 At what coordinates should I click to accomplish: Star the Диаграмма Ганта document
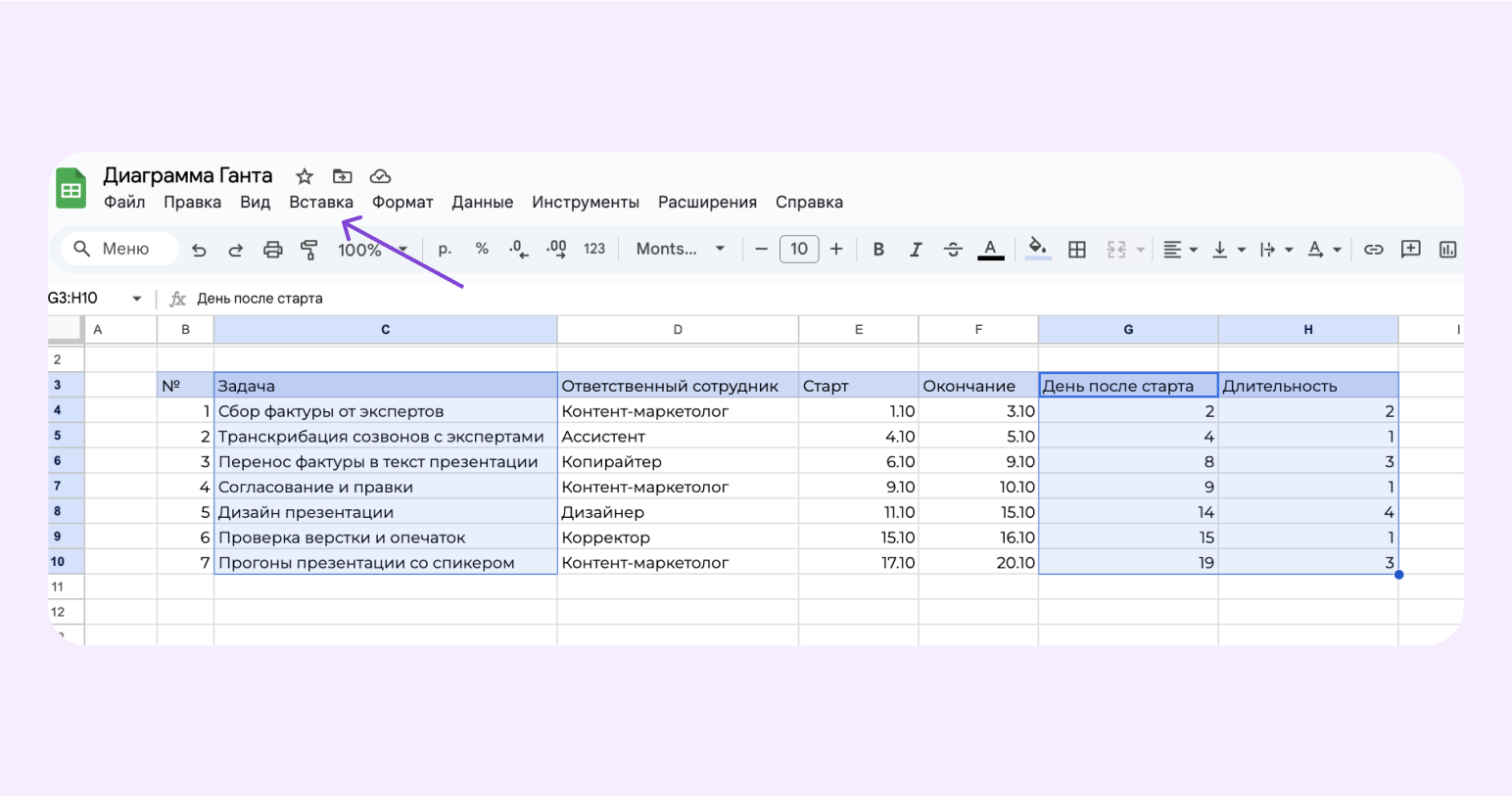pos(305,176)
